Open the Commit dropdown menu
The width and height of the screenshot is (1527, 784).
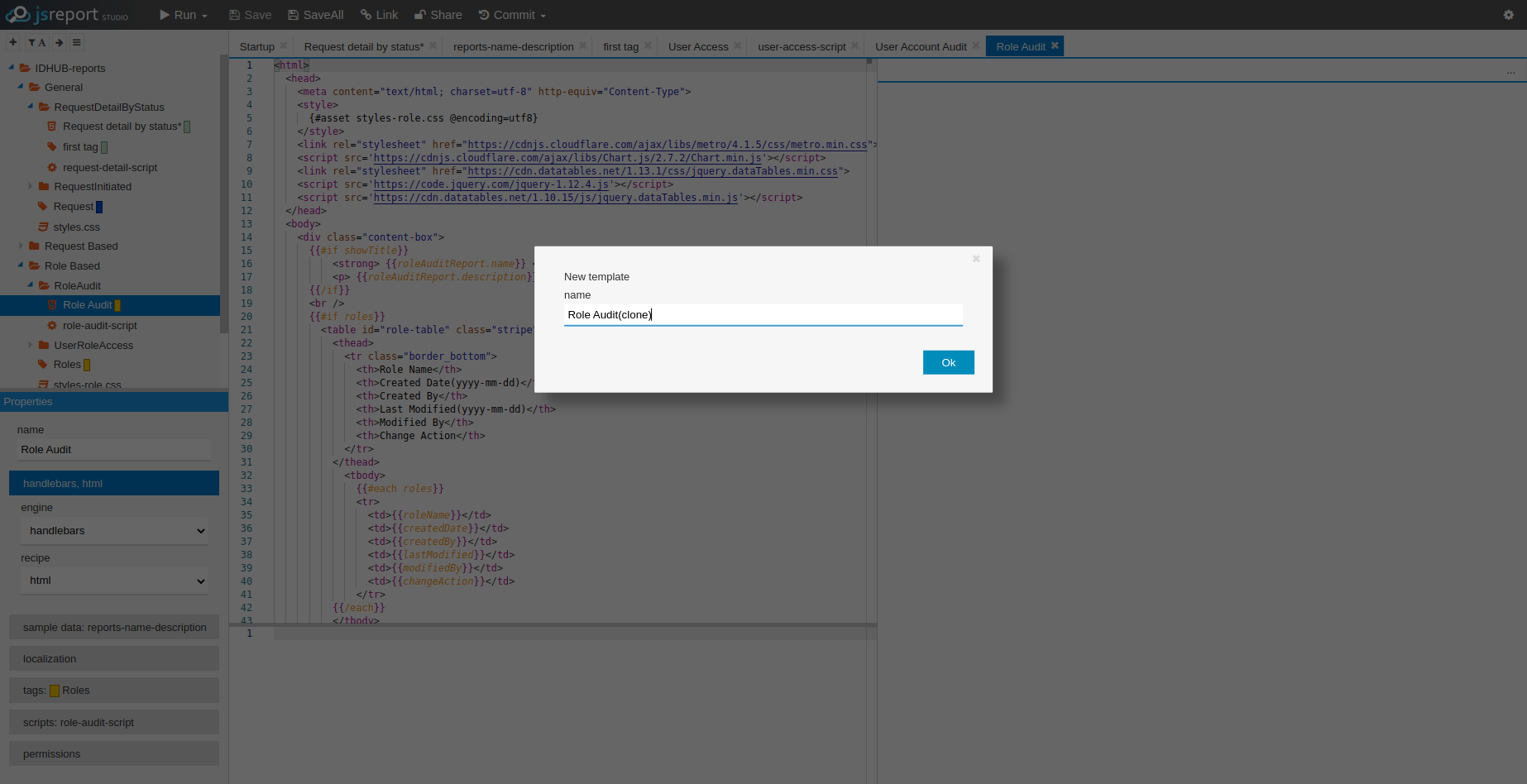pyautogui.click(x=512, y=15)
